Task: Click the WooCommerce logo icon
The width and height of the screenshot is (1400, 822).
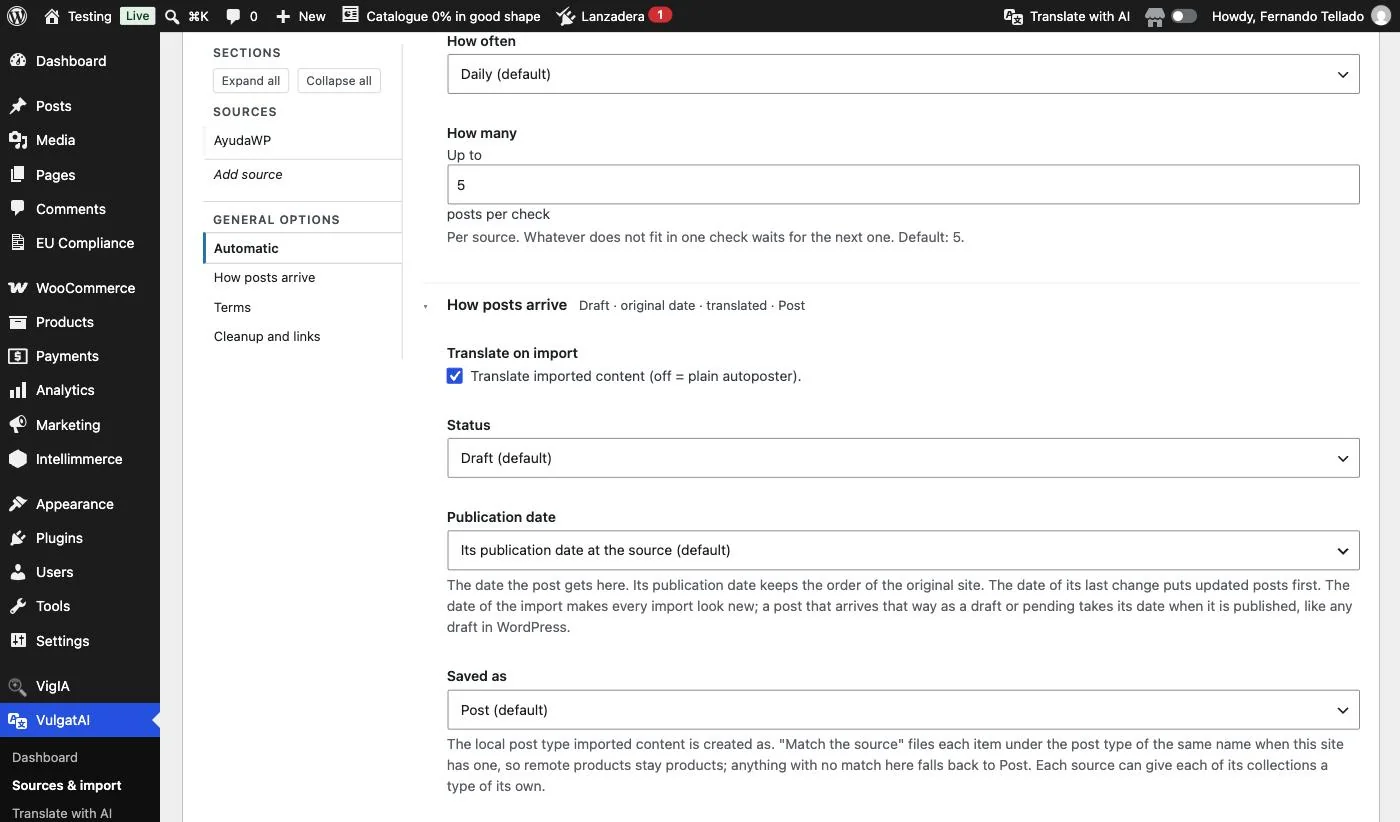Action: tap(18, 288)
